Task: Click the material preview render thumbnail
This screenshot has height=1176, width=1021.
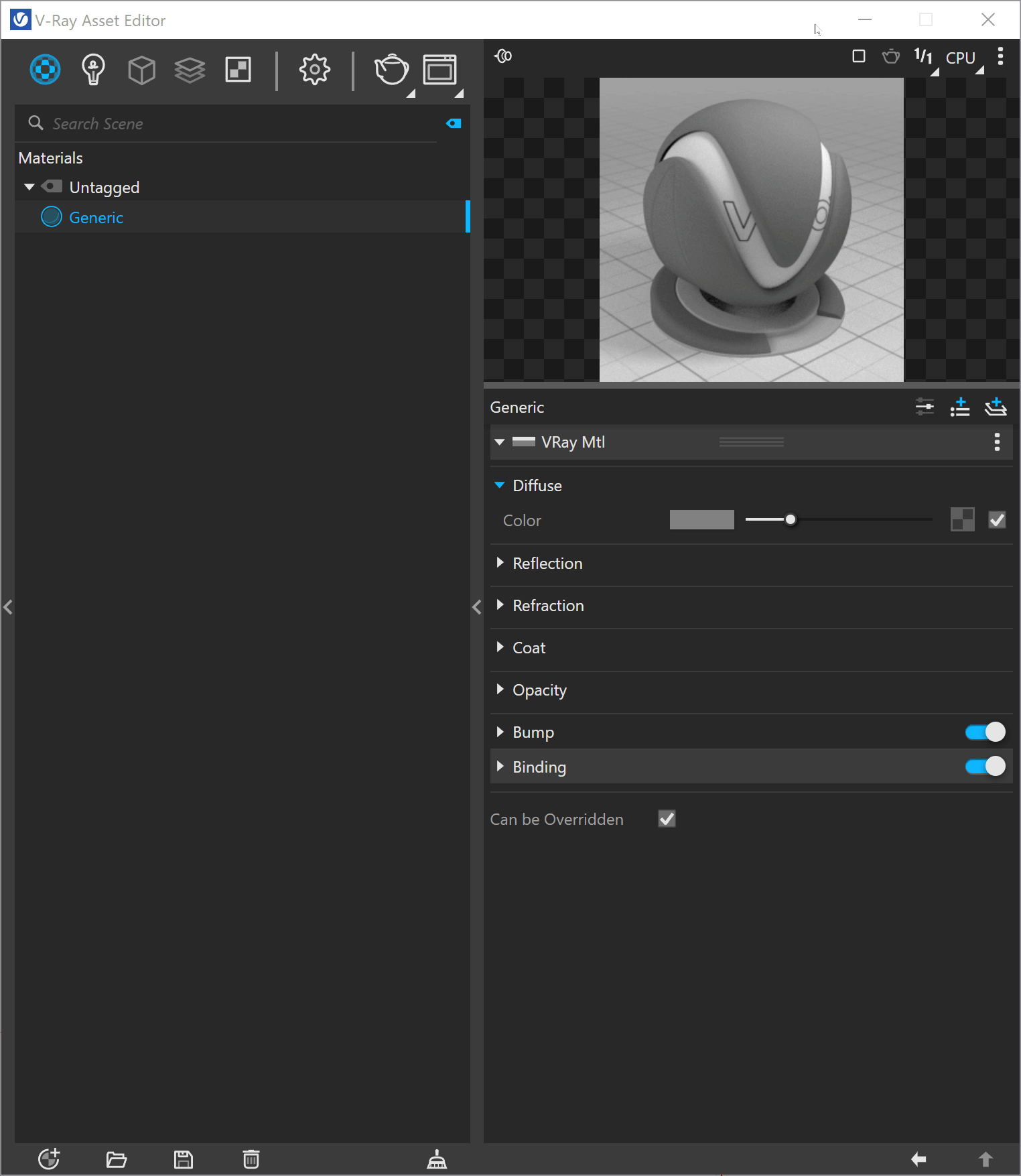Action: 751,230
